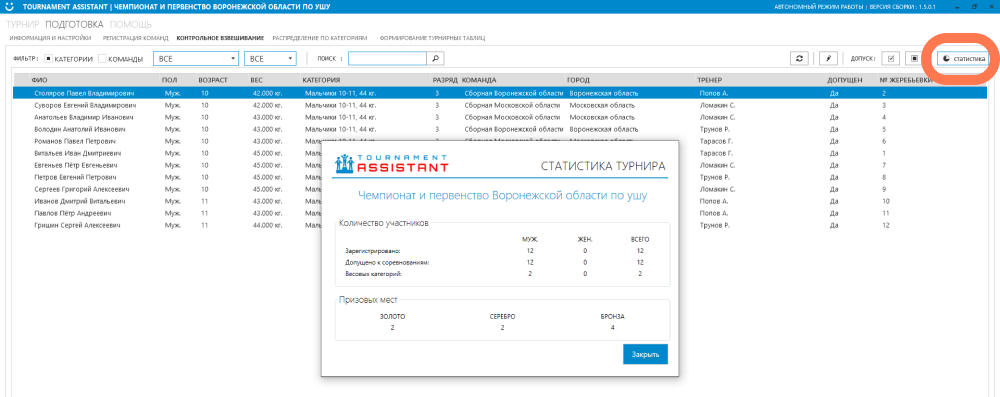
Task: Click the ТРЕНЕР column header
Action: click(710, 80)
